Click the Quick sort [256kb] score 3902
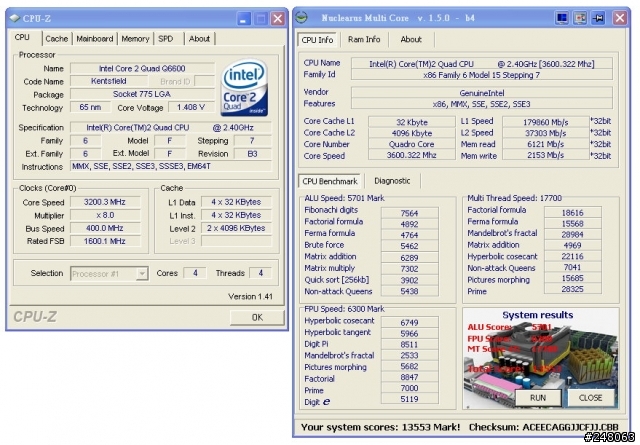The height and width of the screenshot is (445, 640). (x=409, y=280)
